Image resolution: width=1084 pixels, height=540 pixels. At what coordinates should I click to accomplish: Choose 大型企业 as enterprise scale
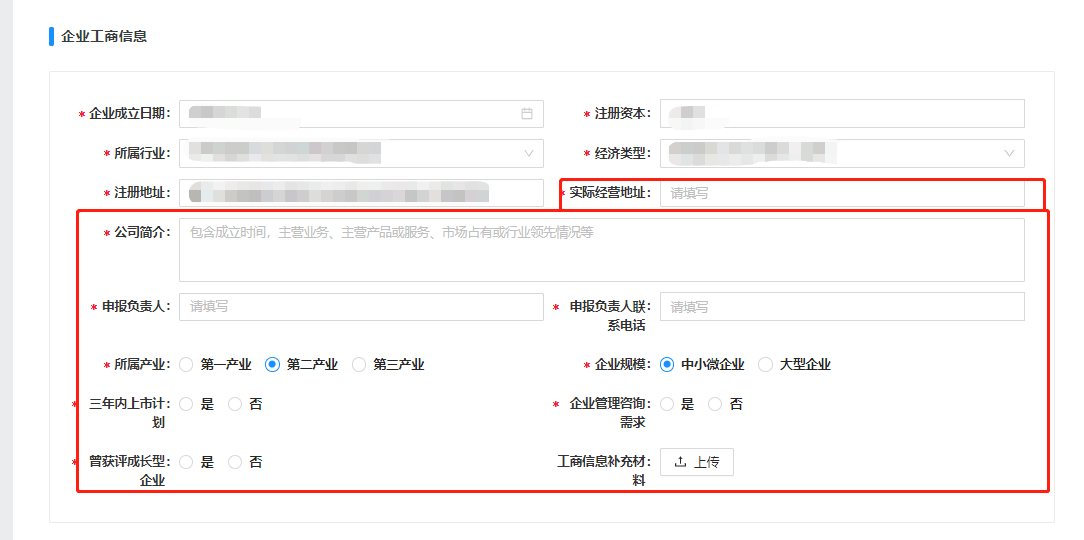point(765,364)
